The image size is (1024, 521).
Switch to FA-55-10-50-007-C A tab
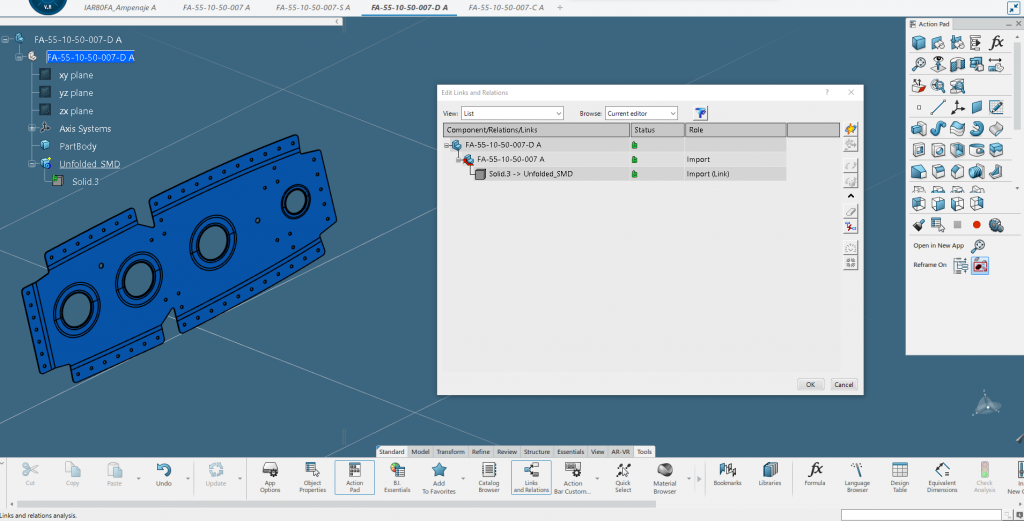click(x=506, y=8)
